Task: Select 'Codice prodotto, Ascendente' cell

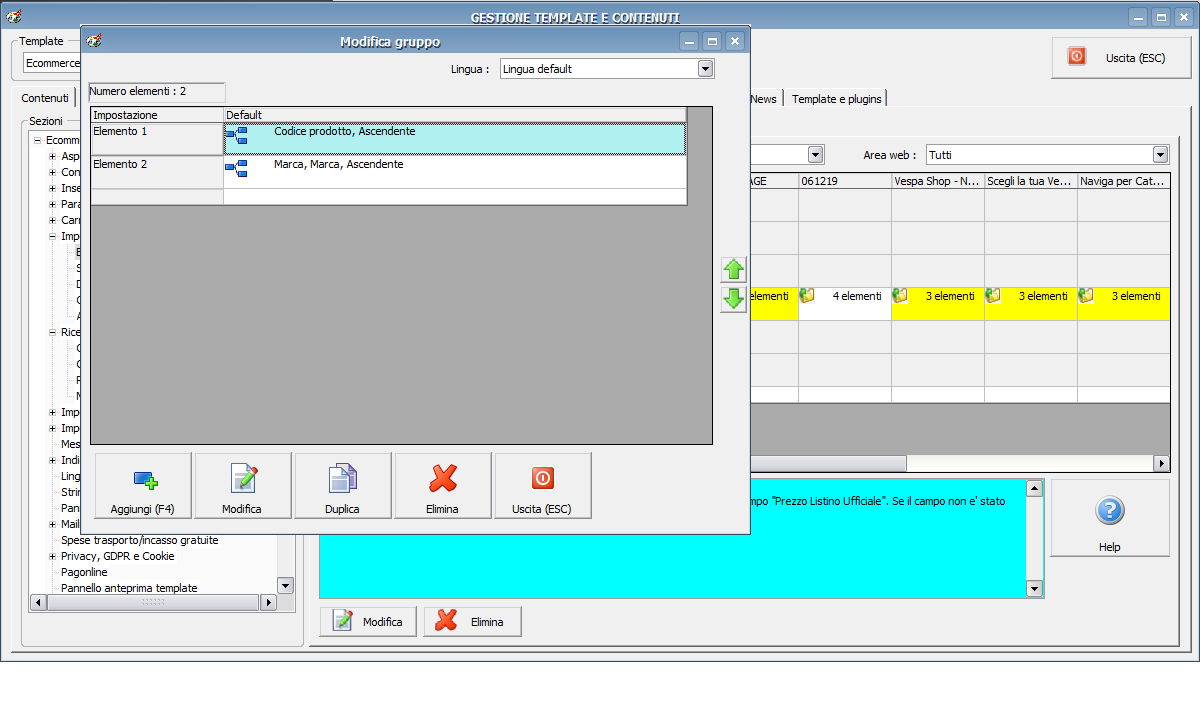Action: pos(455,138)
